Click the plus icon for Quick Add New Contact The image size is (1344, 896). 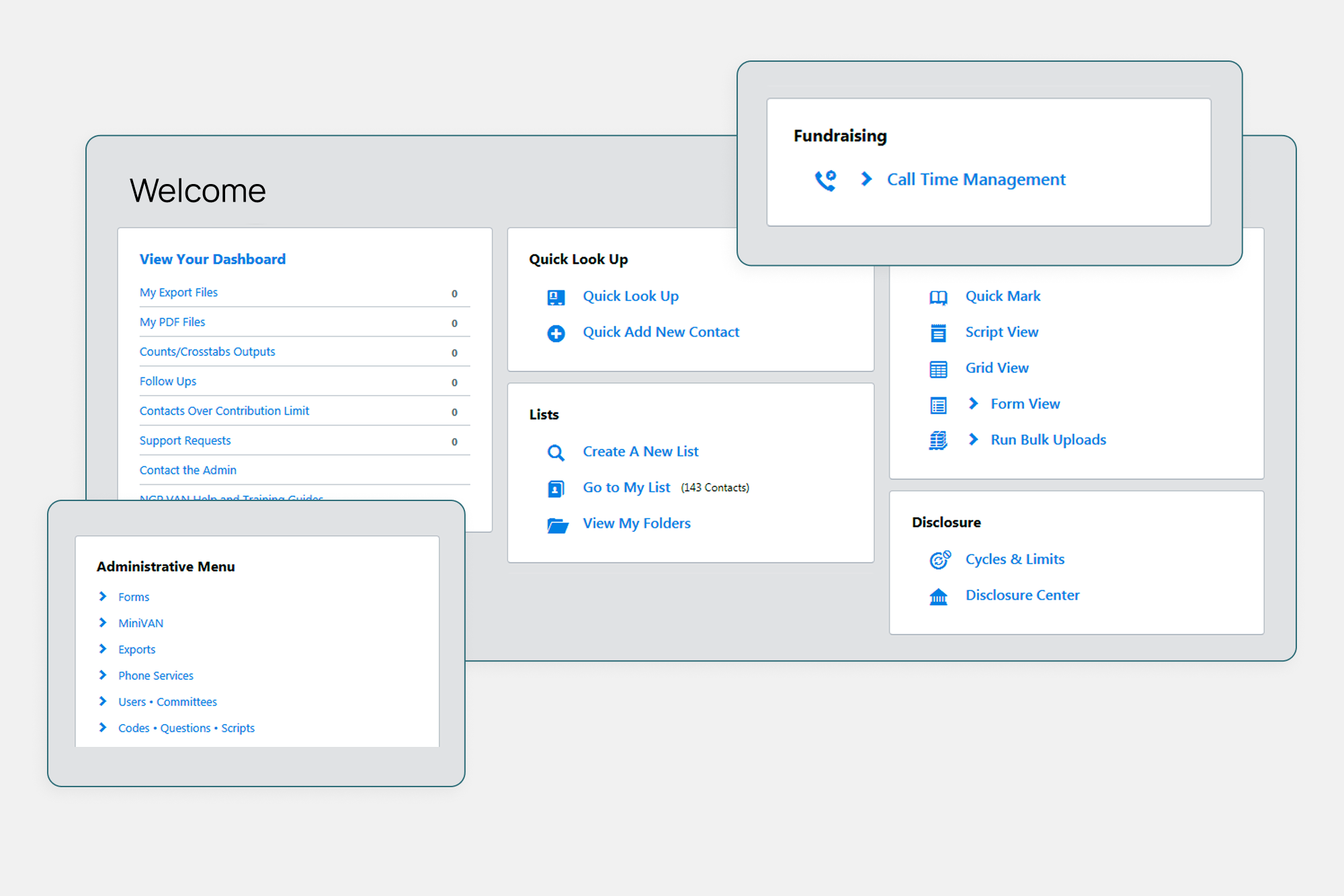(556, 333)
